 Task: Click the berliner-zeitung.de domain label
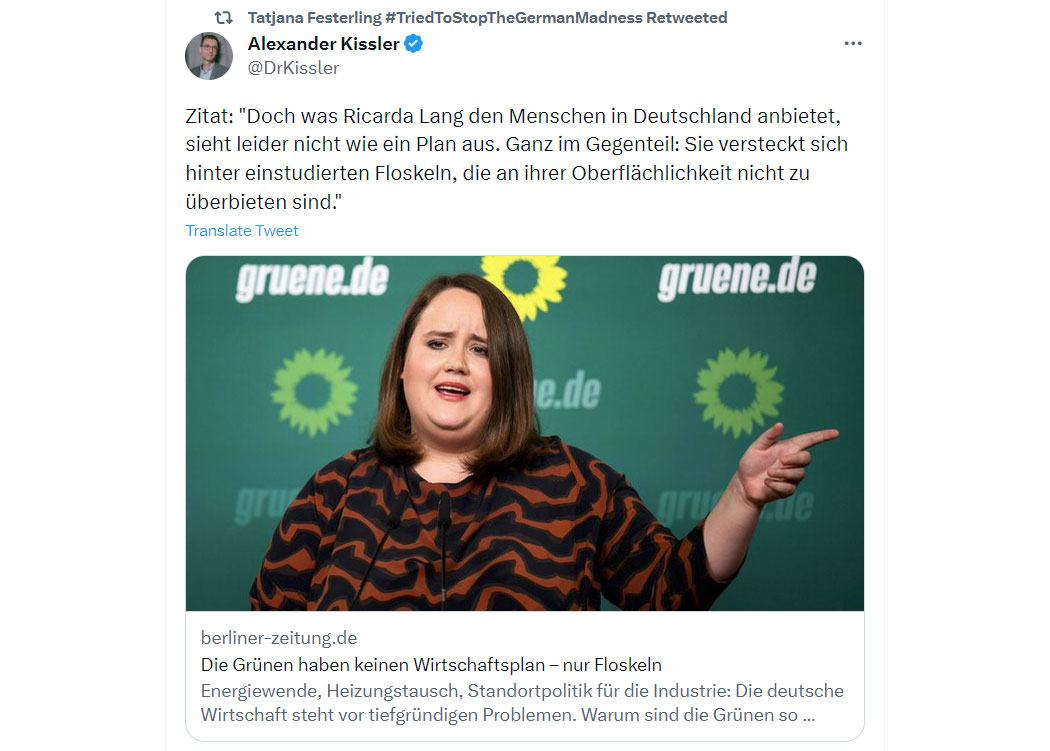click(x=279, y=638)
